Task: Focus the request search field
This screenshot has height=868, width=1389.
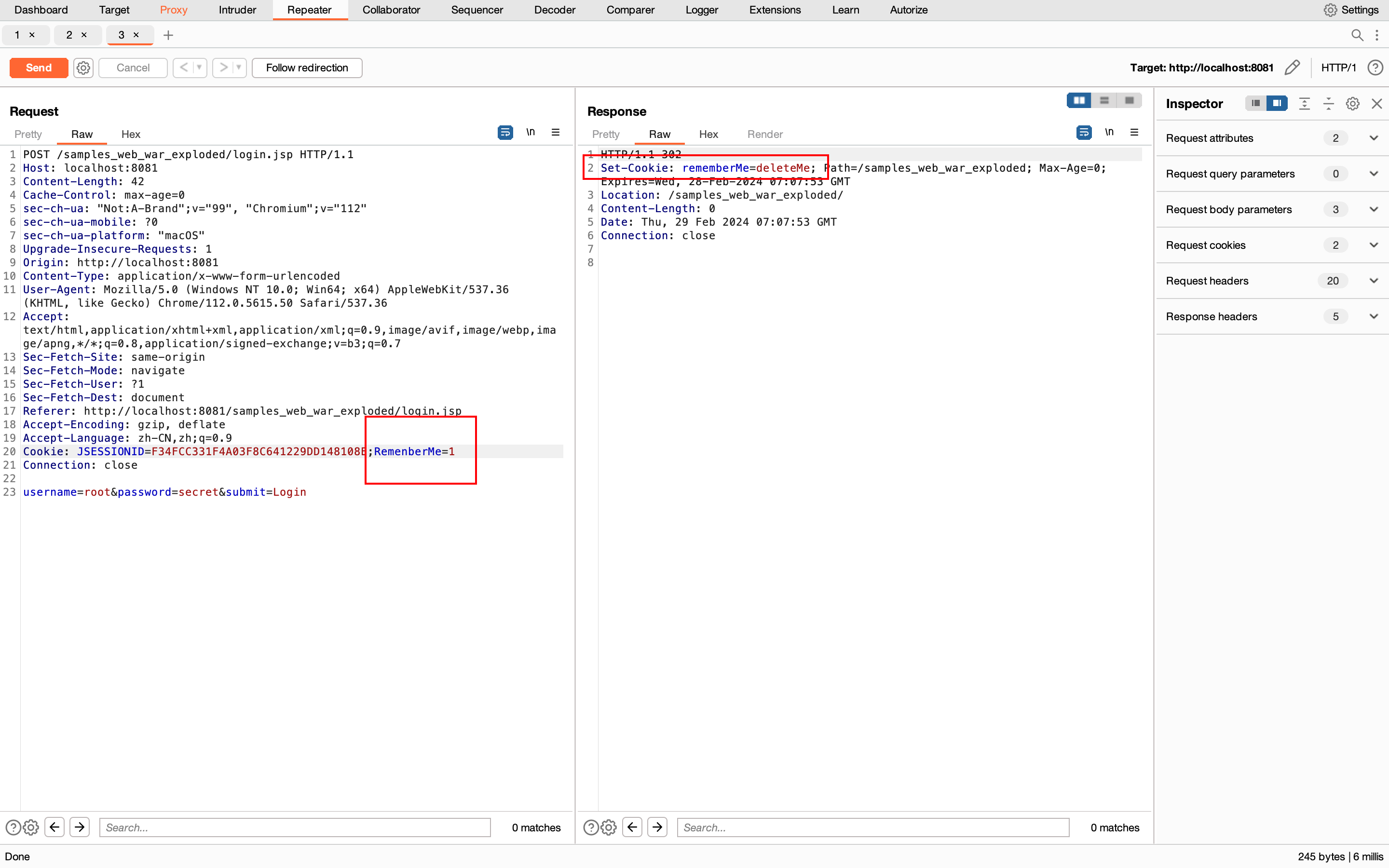Action: (295, 827)
